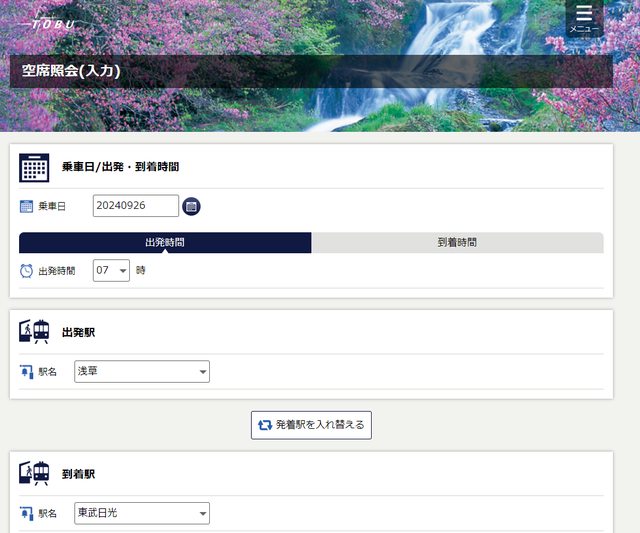Click the arrival station train icon

click(x=34, y=473)
